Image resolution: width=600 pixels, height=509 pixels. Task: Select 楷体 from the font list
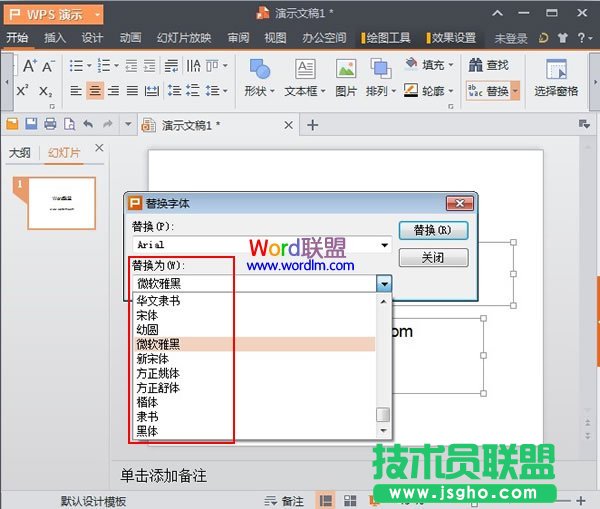pyautogui.click(x=147, y=402)
